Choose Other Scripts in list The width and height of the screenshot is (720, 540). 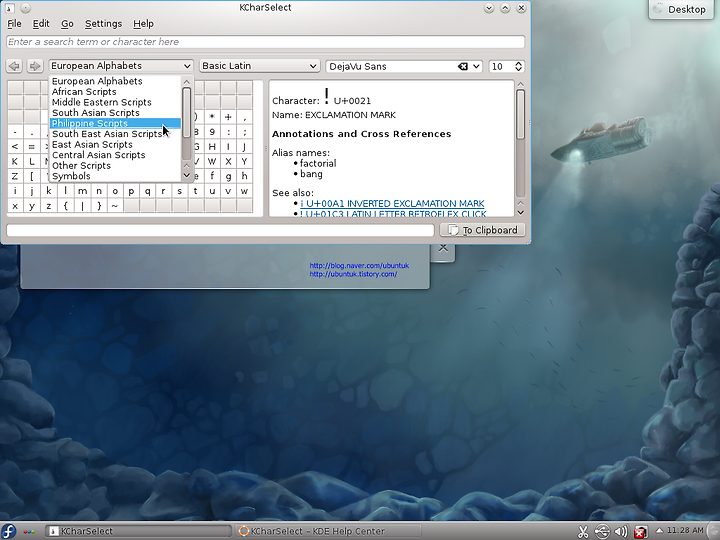pos(115,166)
